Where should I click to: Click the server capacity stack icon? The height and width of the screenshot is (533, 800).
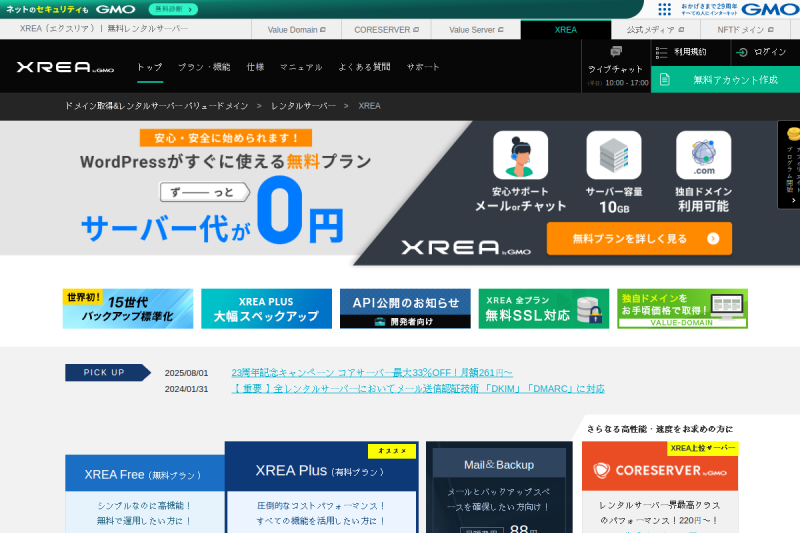[614, 155]
